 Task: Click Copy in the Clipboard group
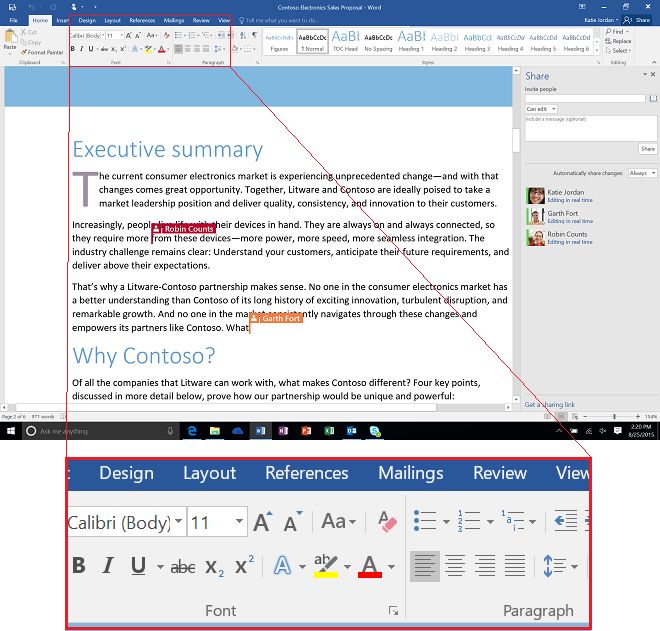(31, 42)
